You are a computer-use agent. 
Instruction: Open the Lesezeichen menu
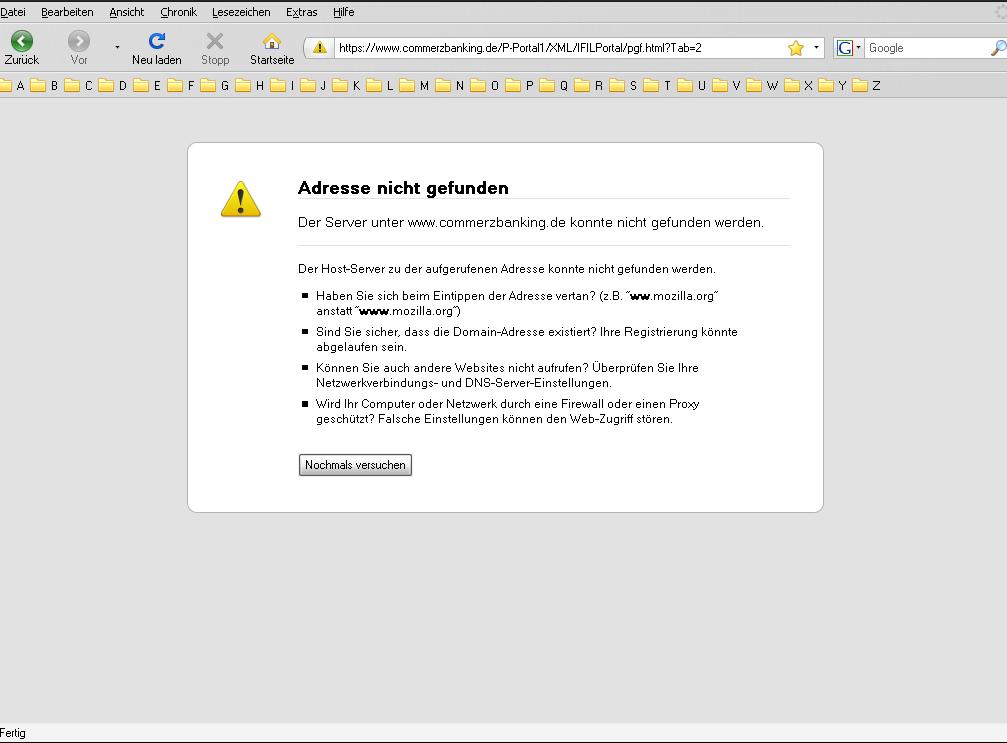tap(241, 12)
